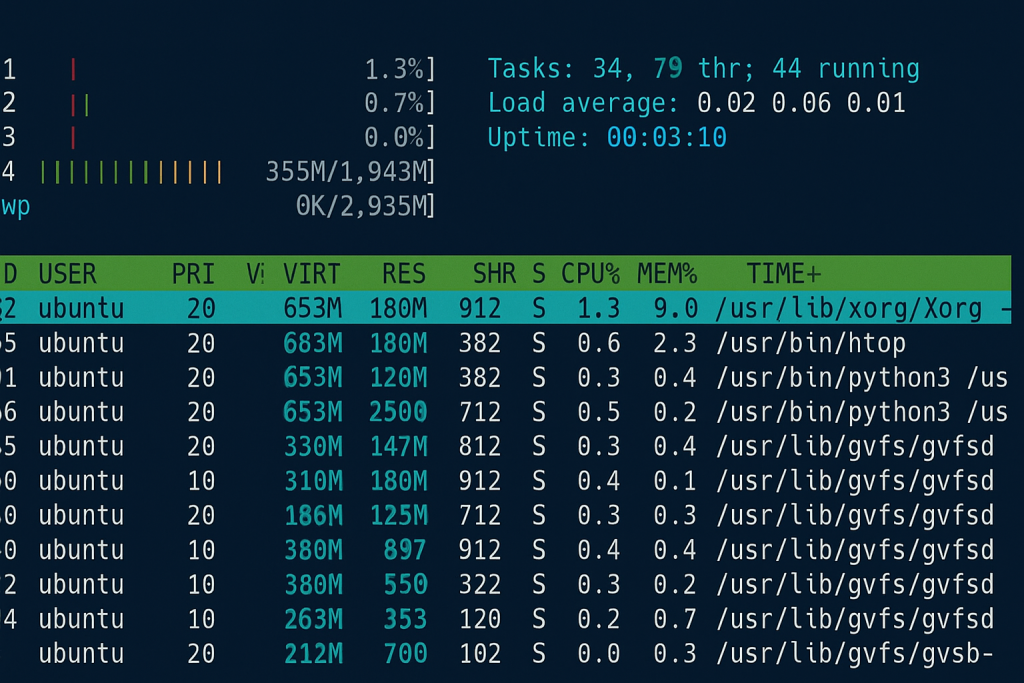Select the gvfsd process with priority 10
The width and height of the screenshot is (1024, 683).
click(400, 481)
